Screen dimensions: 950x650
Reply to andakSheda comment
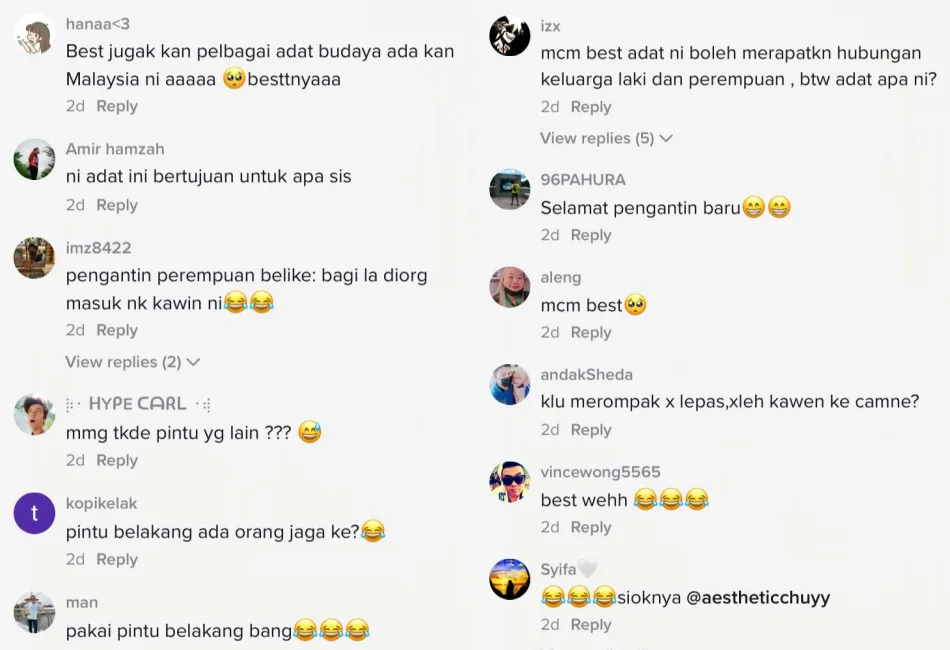coord(591,430)
